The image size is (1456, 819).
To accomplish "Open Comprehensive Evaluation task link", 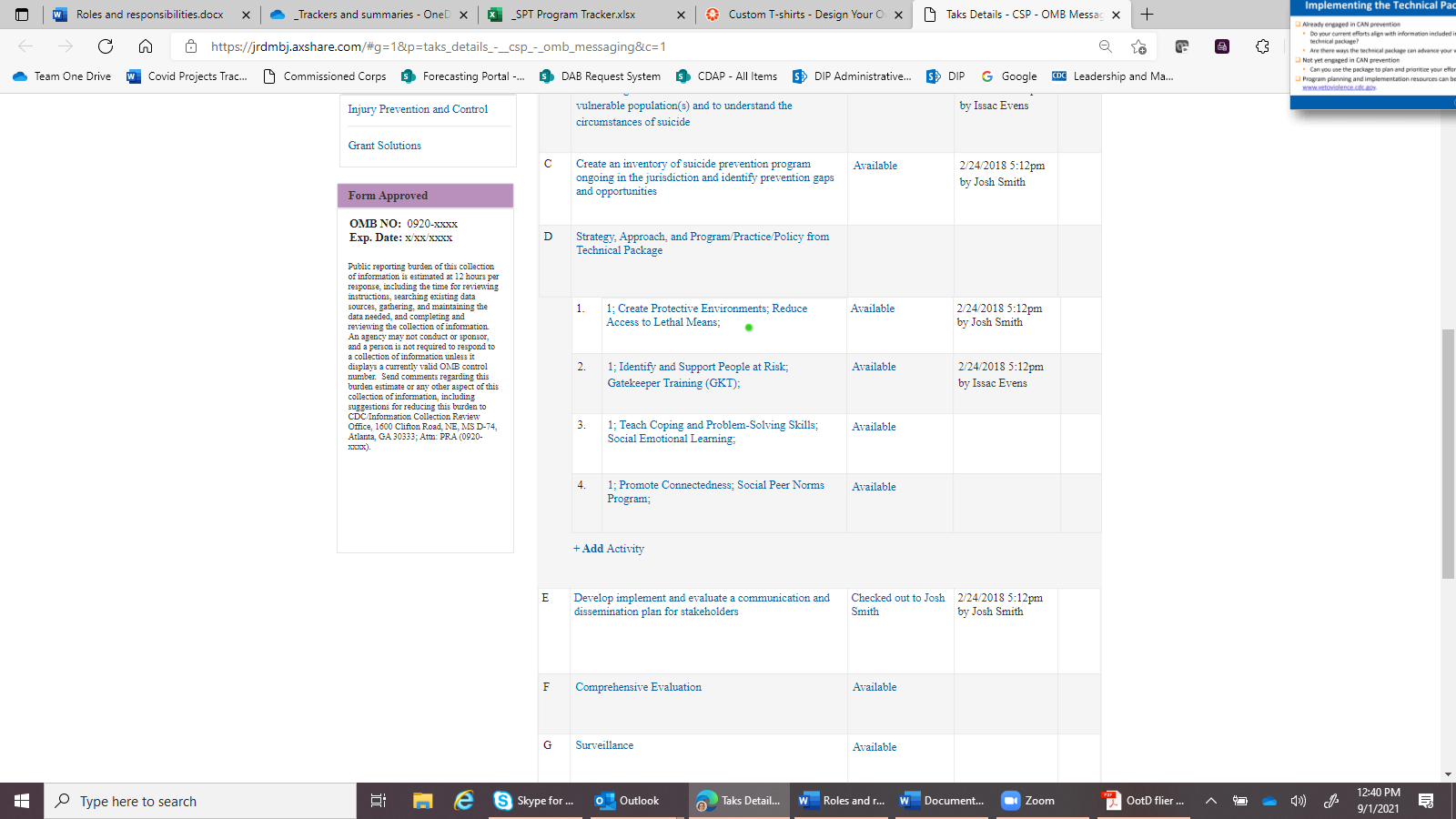I will 638,687.
